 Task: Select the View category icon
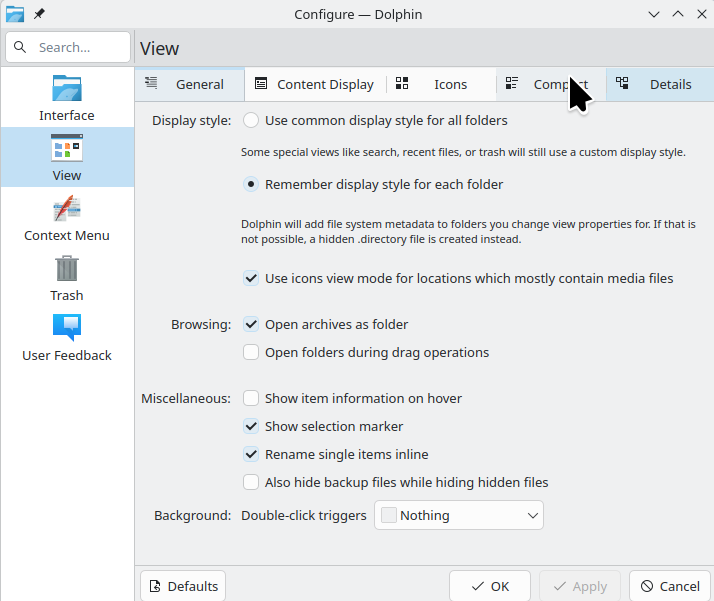coord(67,149)
